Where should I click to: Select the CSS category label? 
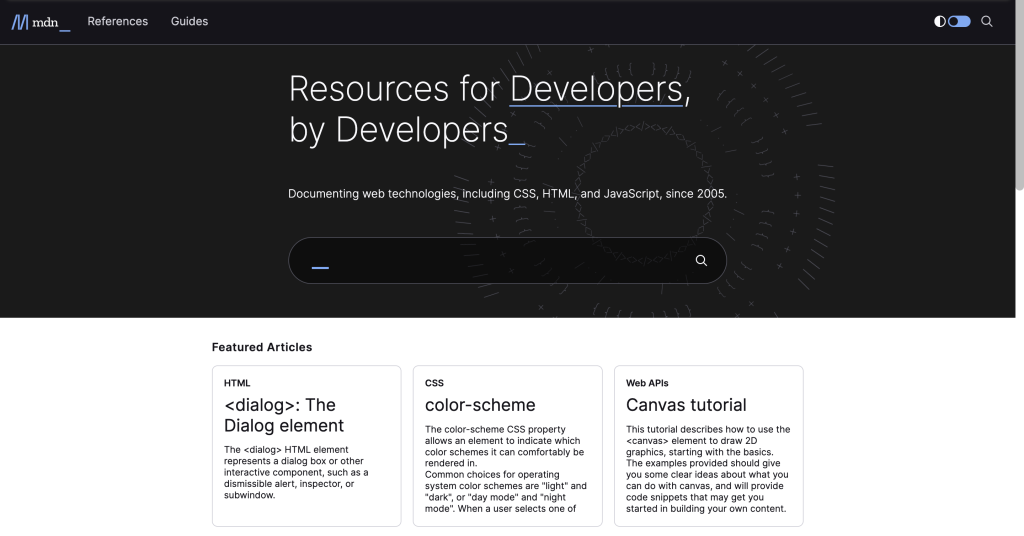click(x=434, y=383)
